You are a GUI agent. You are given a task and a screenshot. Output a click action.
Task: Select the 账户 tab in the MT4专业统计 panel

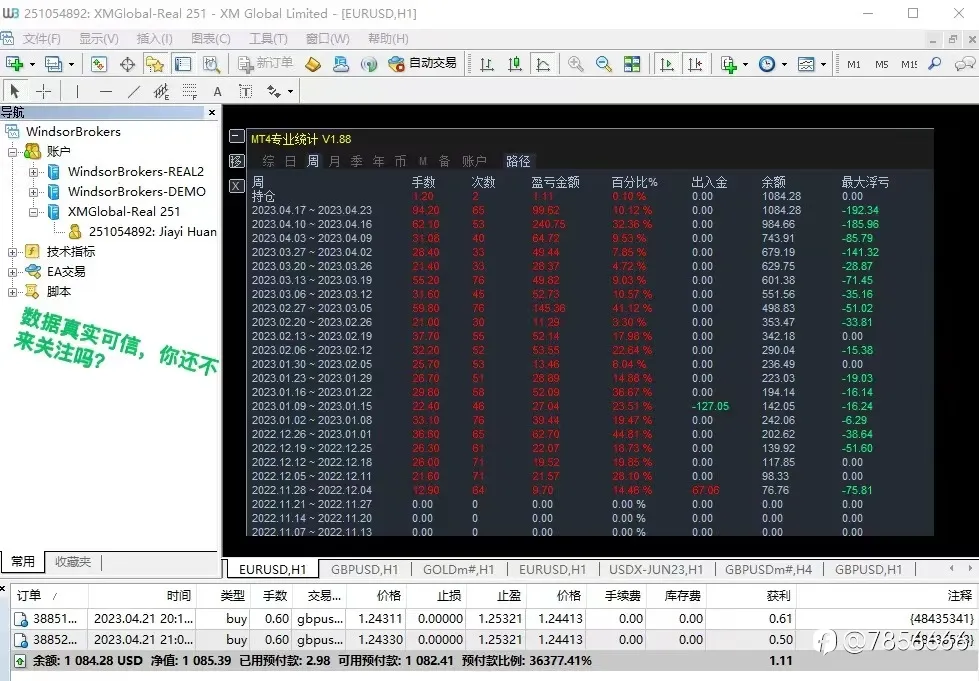pyautogui.click(x=474, y=161)
